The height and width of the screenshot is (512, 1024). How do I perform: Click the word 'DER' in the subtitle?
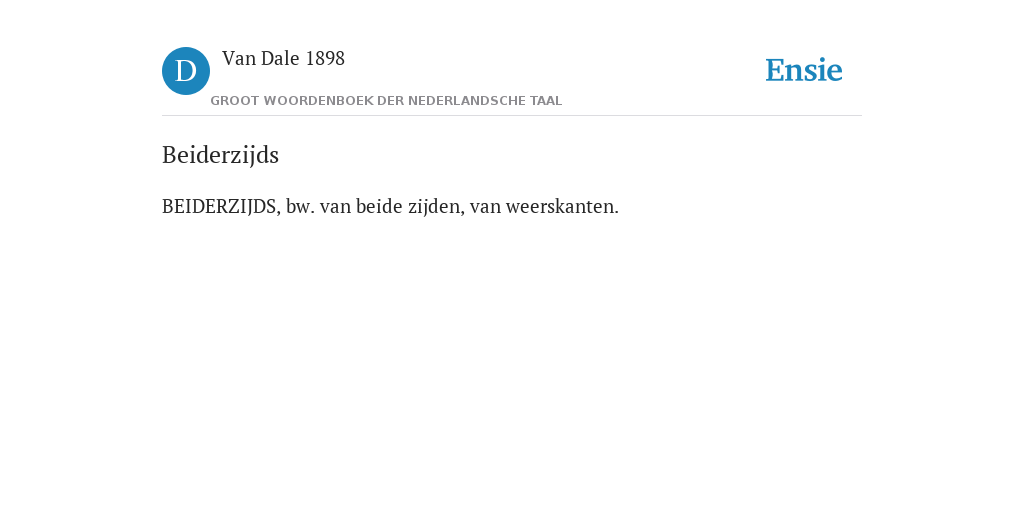(x=391, y=101)
